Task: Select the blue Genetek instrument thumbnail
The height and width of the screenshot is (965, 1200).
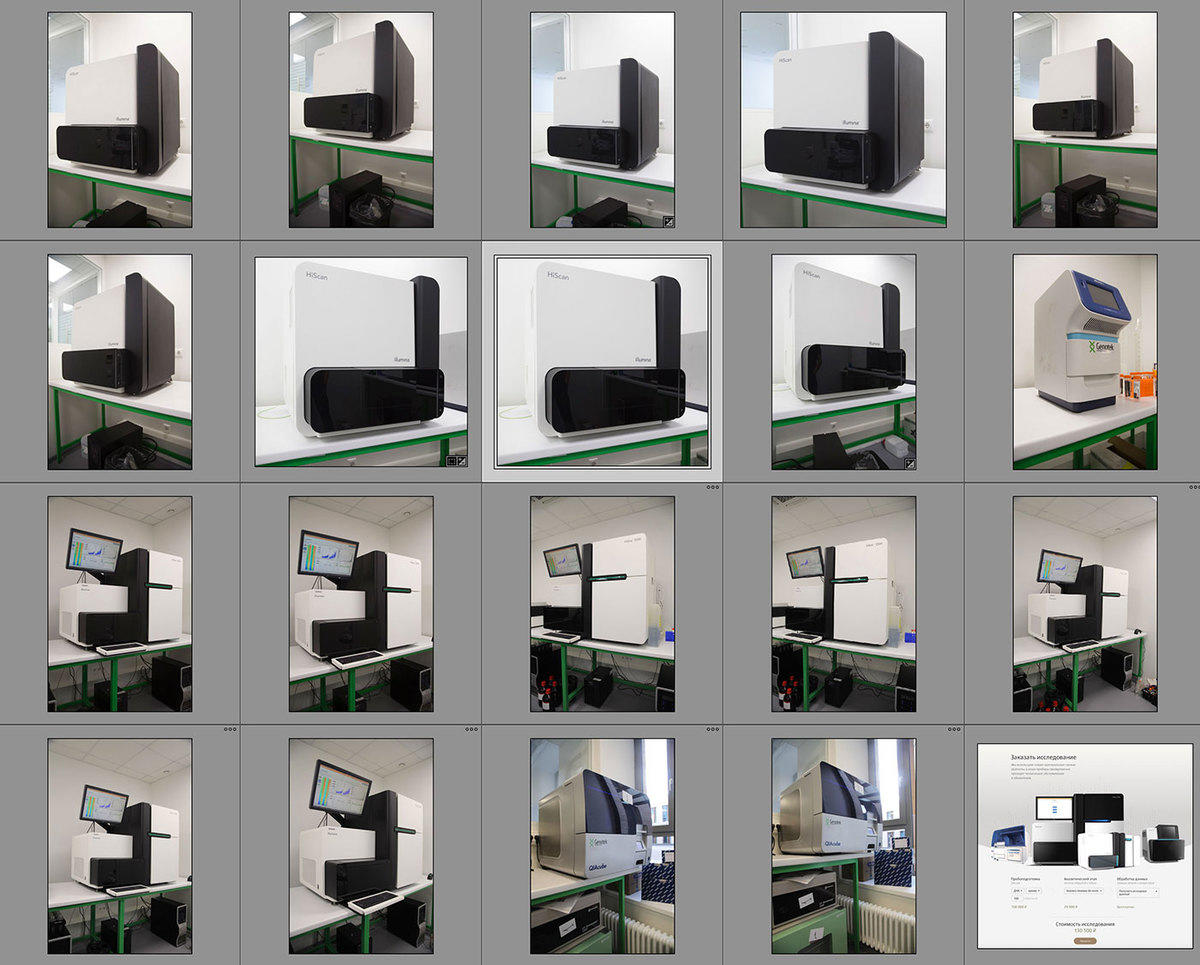Action: pyautogui.click(x=1084, y=361)
